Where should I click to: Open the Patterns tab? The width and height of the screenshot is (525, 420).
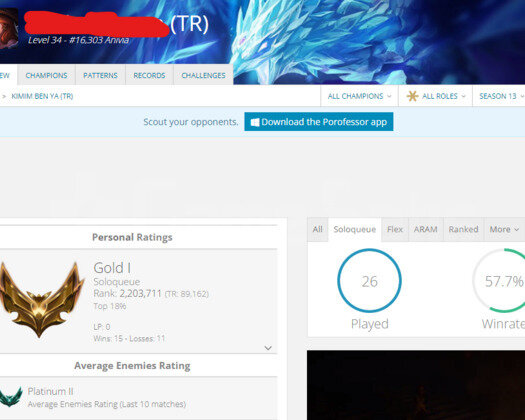click(100, 75)
